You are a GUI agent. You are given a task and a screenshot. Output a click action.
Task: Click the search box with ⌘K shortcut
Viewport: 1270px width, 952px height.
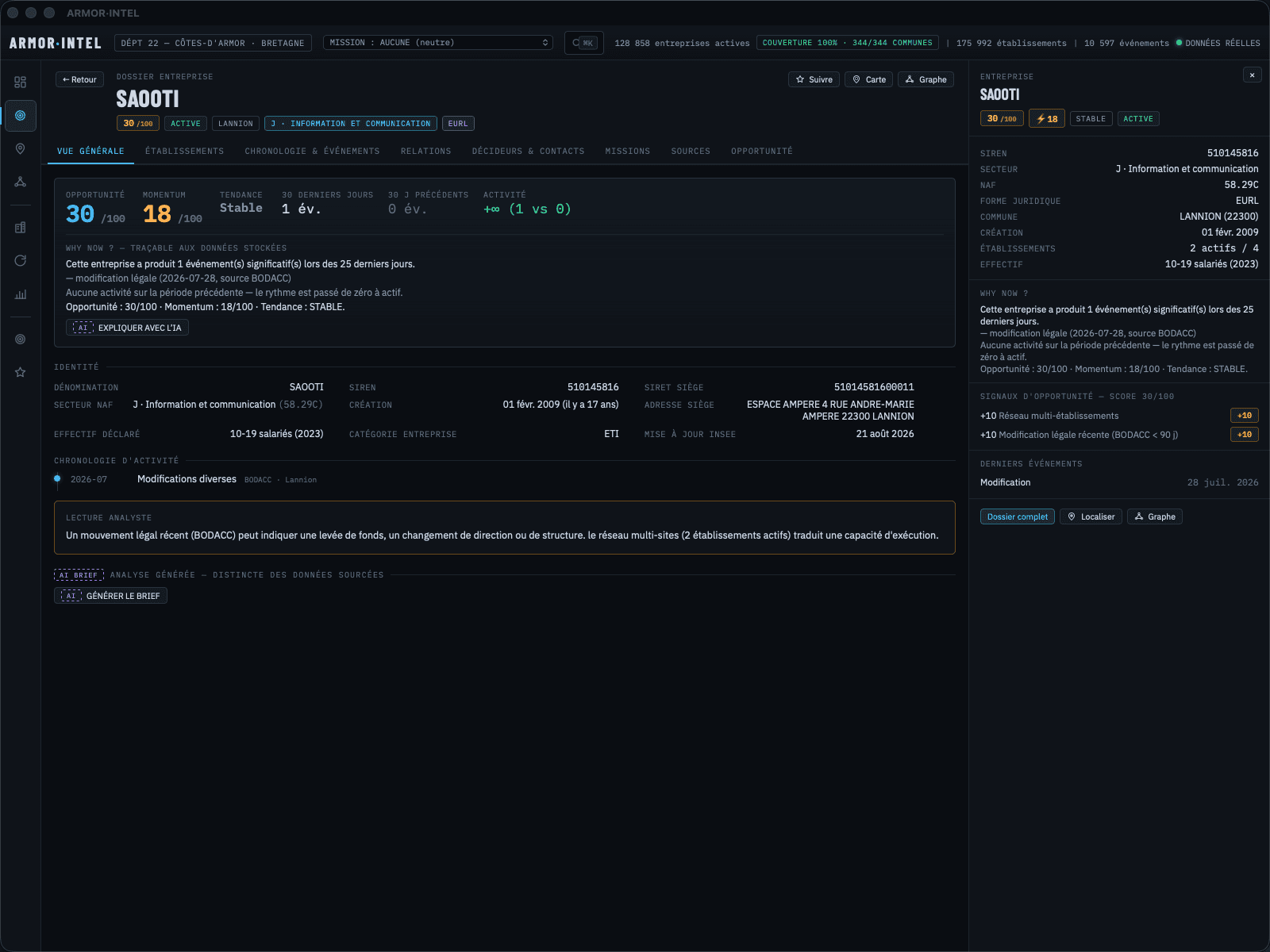click(x=583, y=43)
